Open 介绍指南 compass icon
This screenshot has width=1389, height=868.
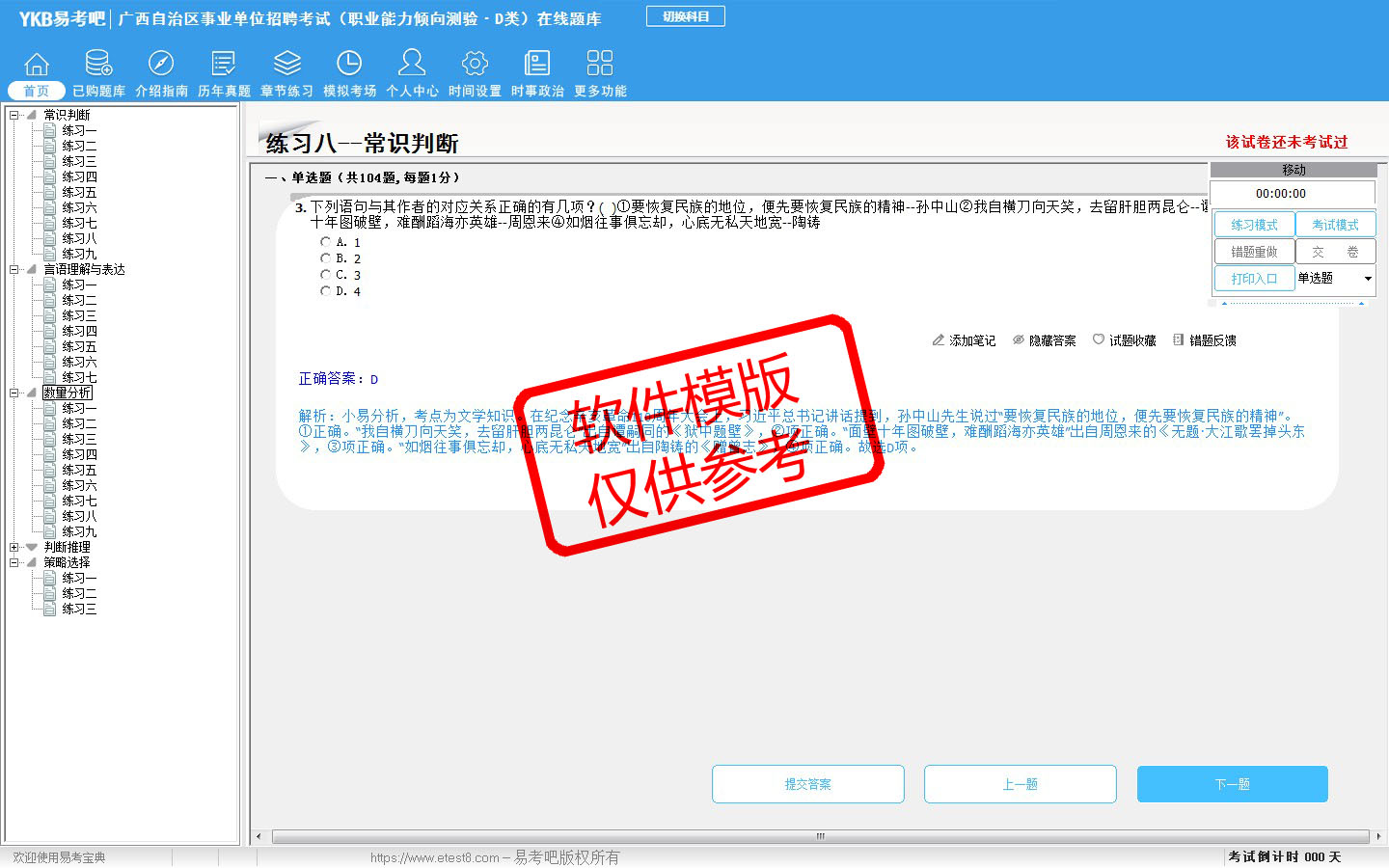tap(161, 64)
